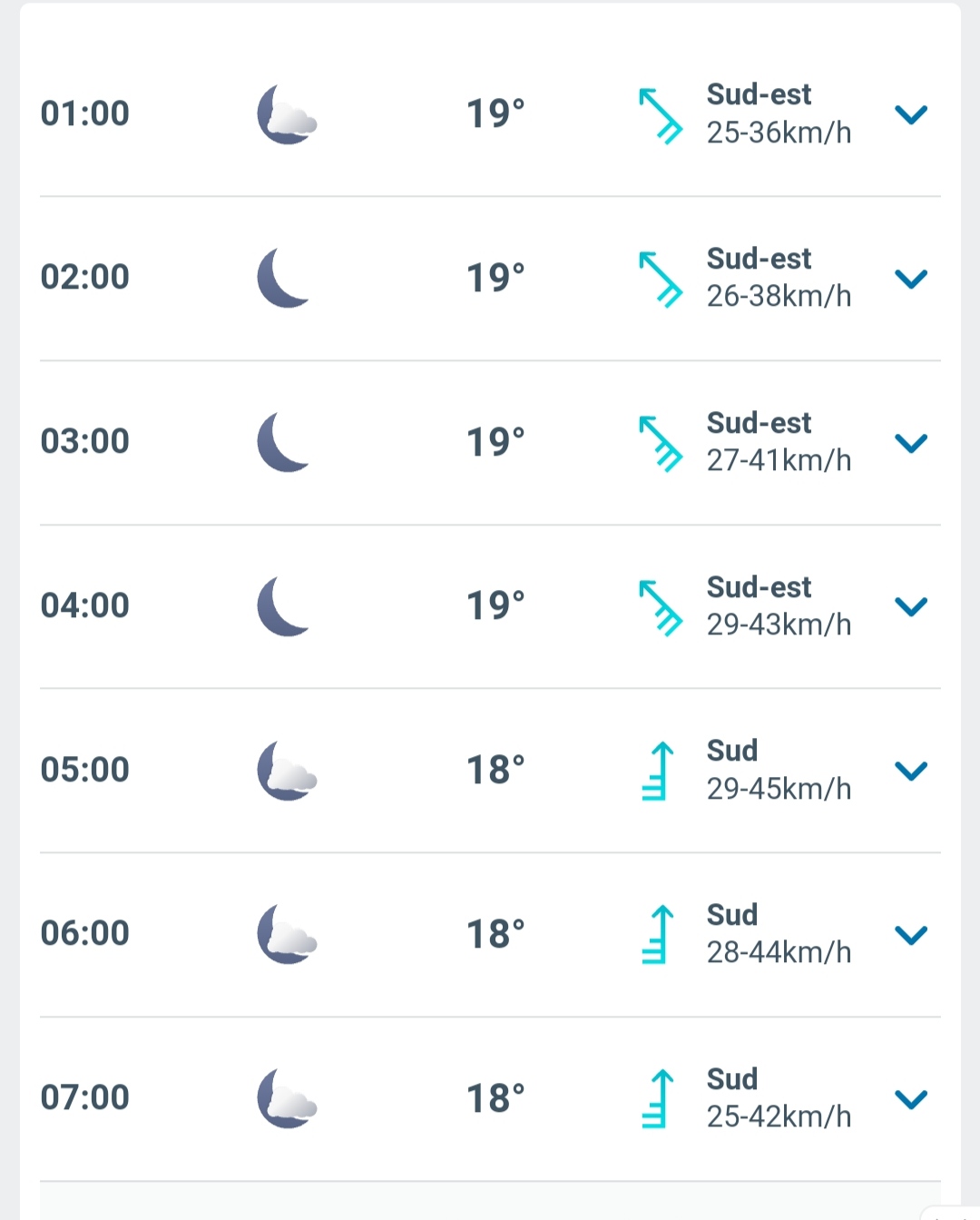Tap the 18° temperature at 06:00
980x1220 pixels.
[x=495, y=934]
